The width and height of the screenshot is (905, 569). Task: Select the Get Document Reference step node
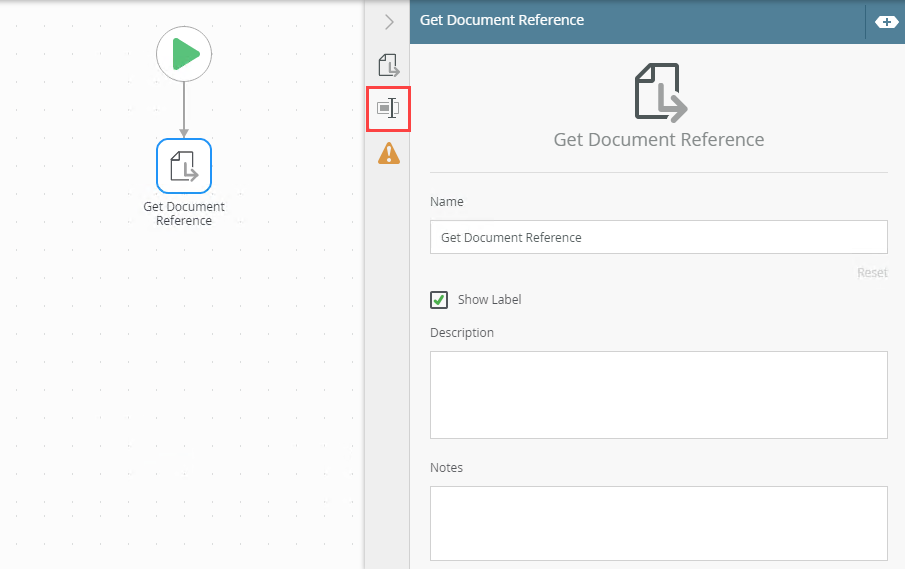point(184,165)
